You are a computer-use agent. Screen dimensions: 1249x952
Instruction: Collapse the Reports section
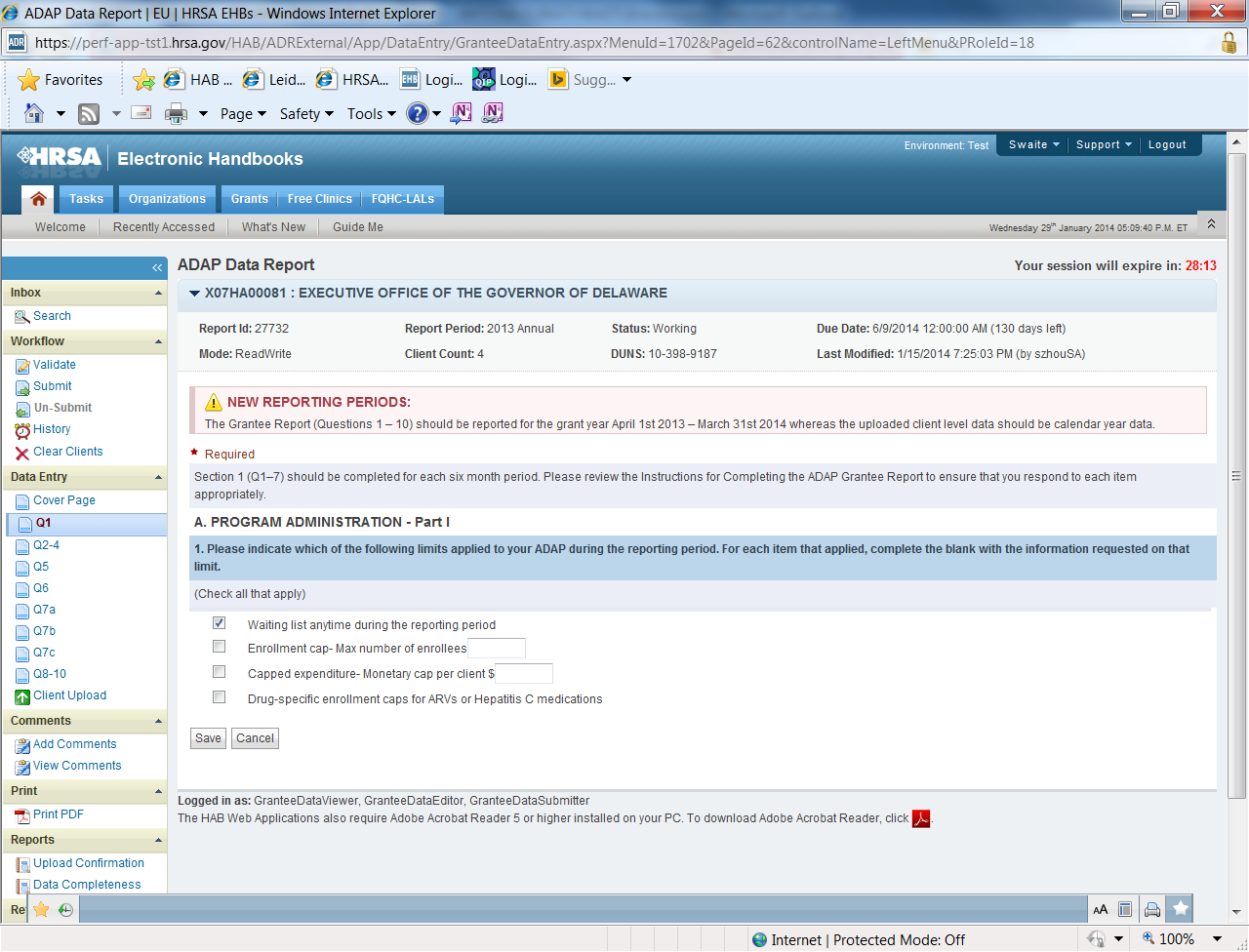[158, 841]
